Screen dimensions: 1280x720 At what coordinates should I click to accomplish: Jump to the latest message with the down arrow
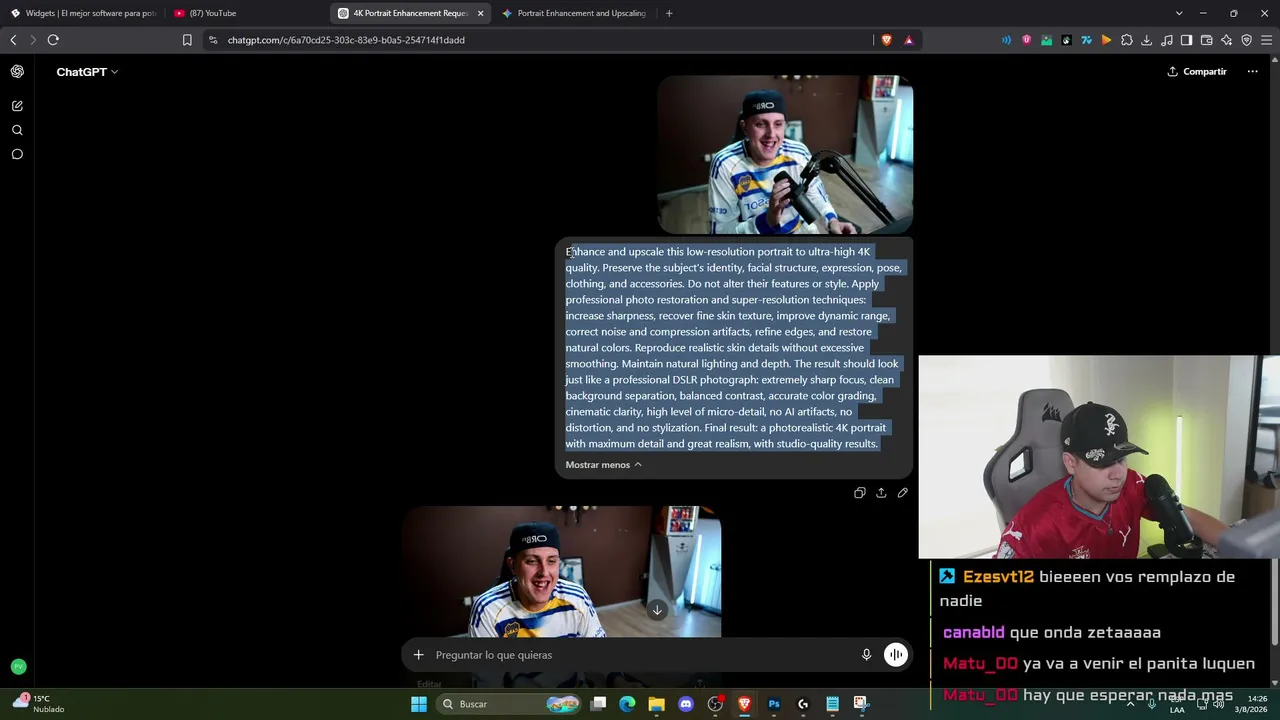point(657,610)
